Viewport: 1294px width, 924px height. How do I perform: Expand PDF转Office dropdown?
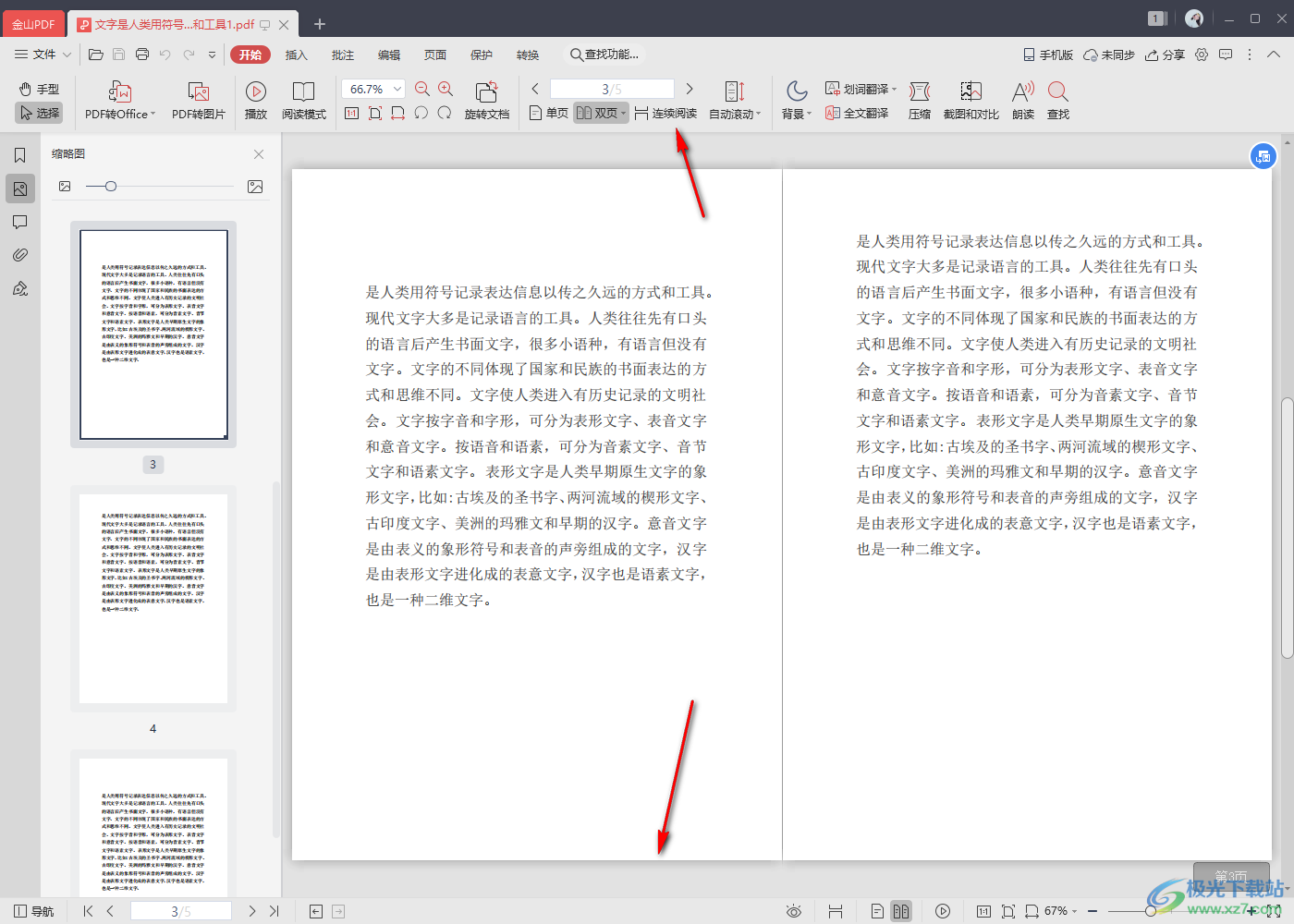click(153, 115)
